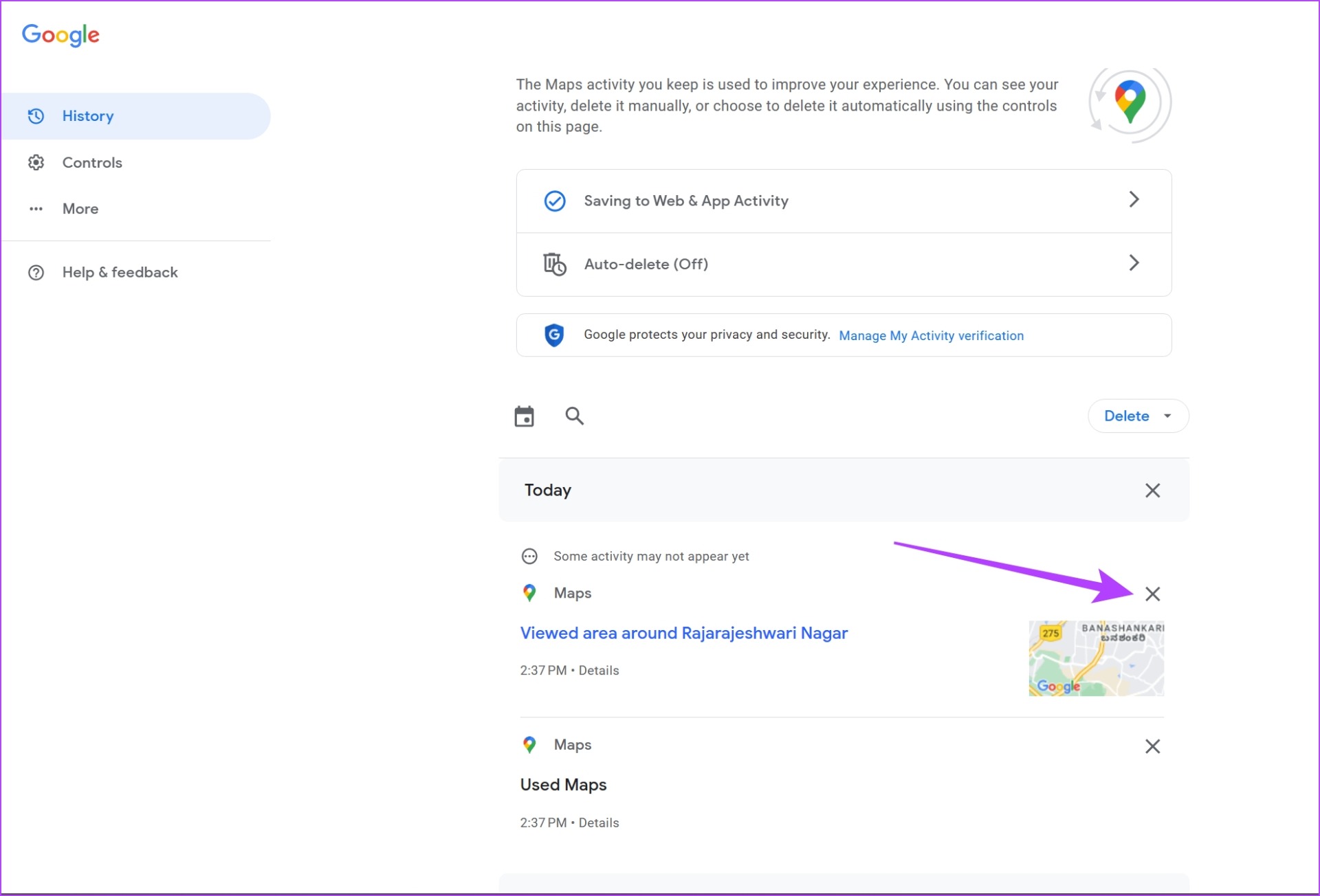This screenshot has height=896, width=1320.
Task: Expand the Auto-delete (Off) chevron
Action: (1134, 263)
